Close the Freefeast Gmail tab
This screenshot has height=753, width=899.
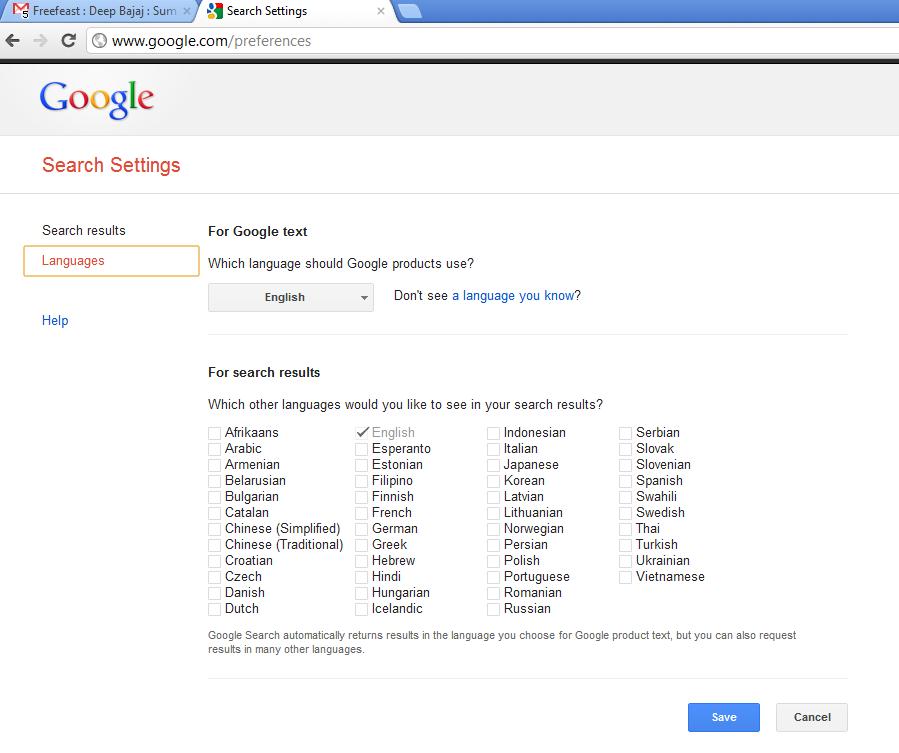click(187, 12)
